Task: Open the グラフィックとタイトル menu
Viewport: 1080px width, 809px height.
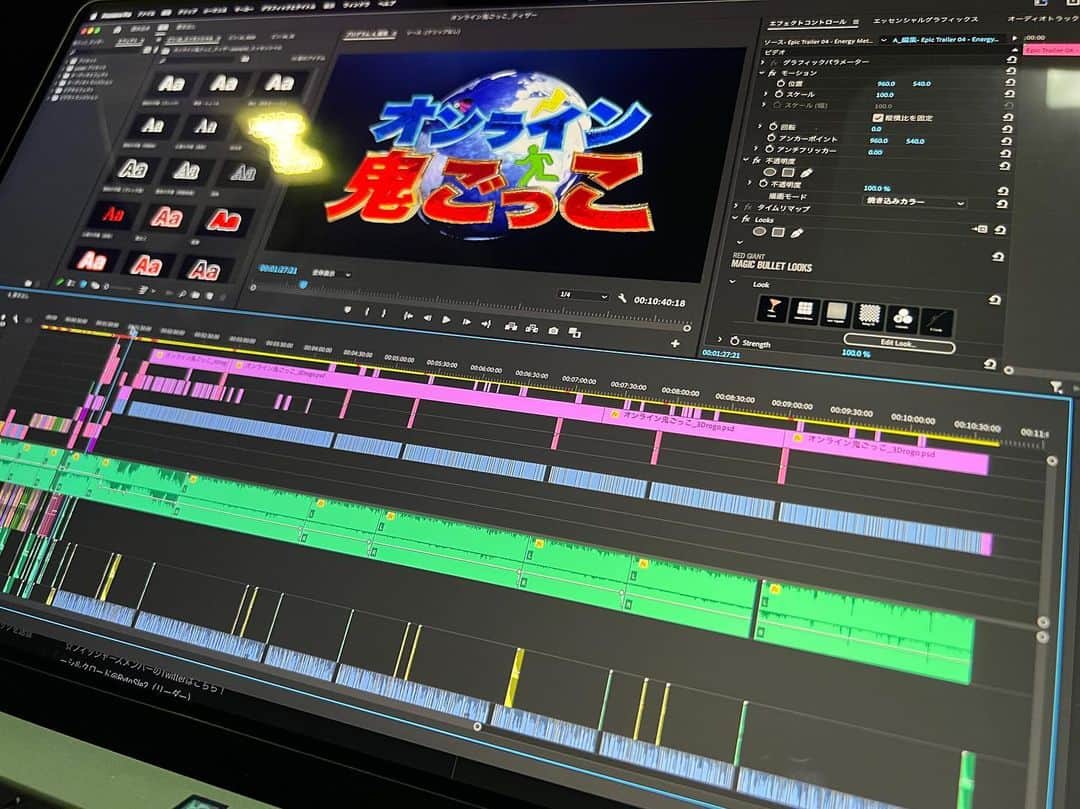Action: coord(290,8)
